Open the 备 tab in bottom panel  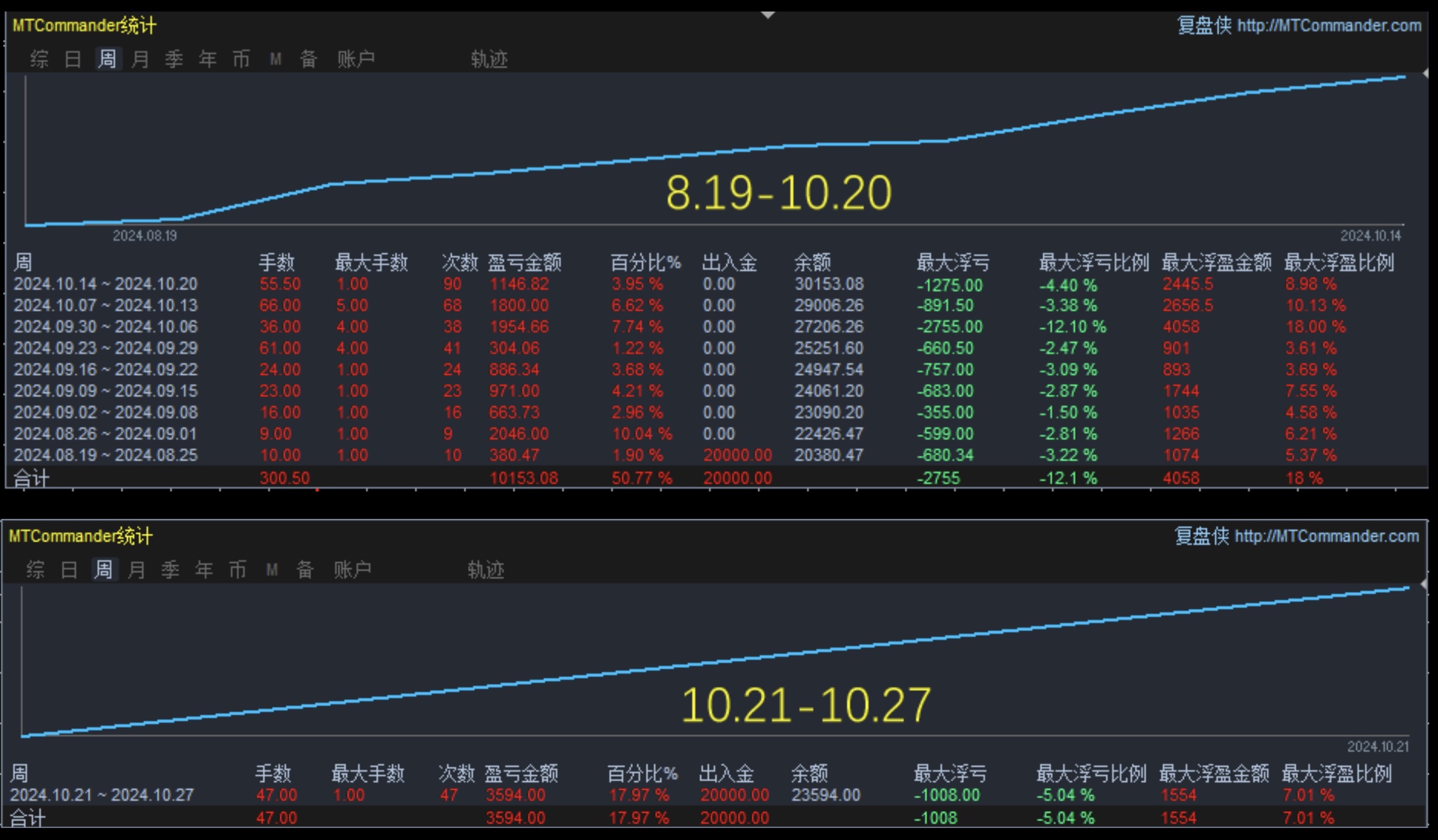(305, 569)
